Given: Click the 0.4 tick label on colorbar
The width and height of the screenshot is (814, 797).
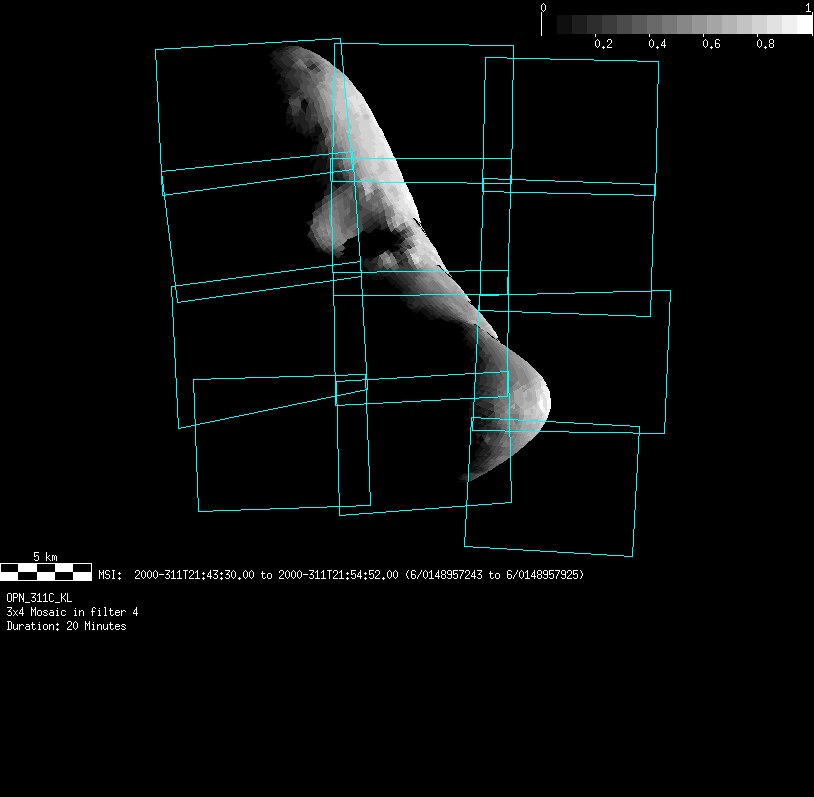Looking at the screenshot, I should point(657,45).
